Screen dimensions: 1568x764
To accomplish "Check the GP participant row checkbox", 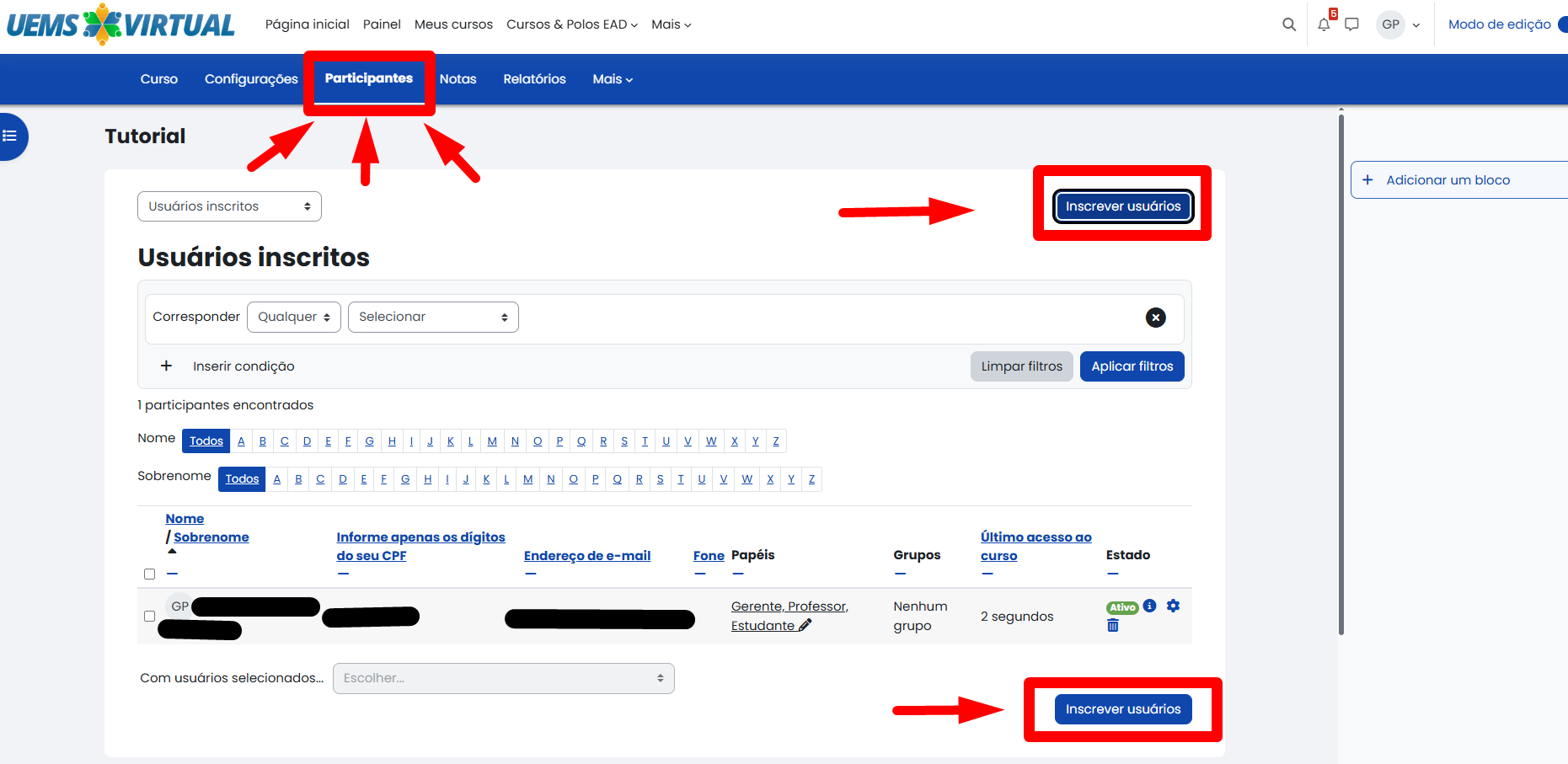I will (x=149, y=616).
